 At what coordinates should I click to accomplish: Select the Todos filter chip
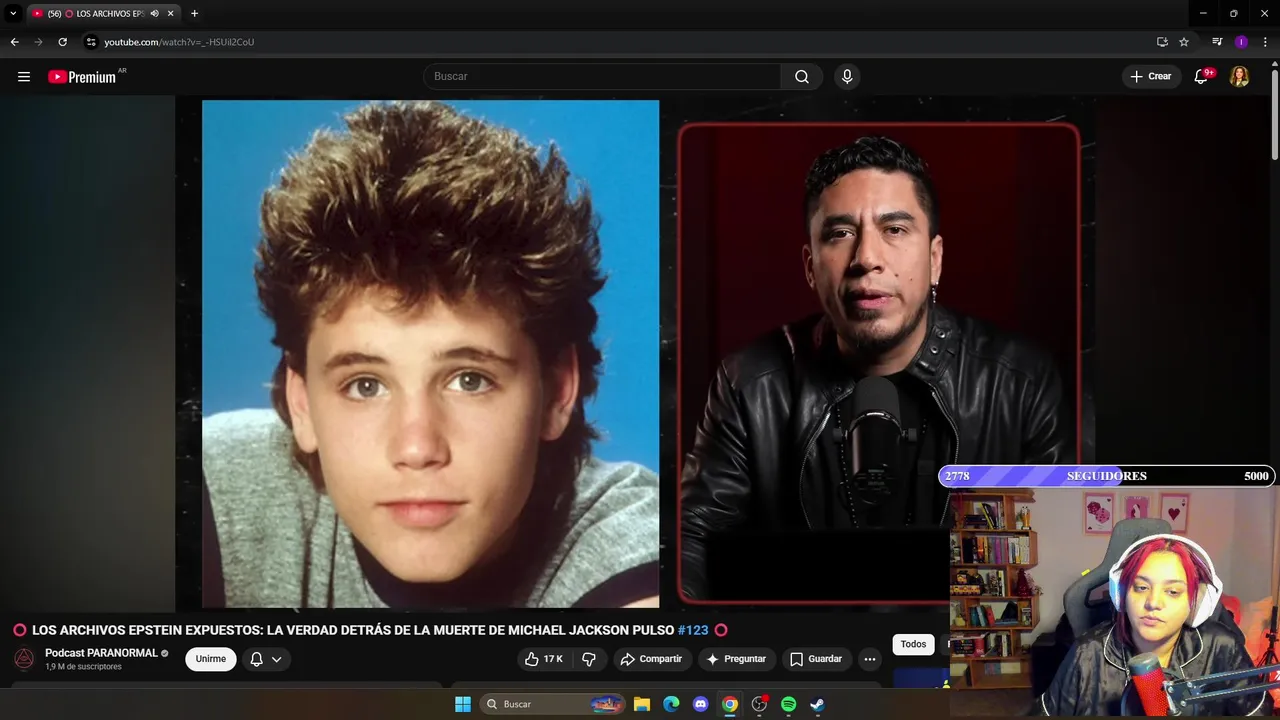[x=913, y=644]
